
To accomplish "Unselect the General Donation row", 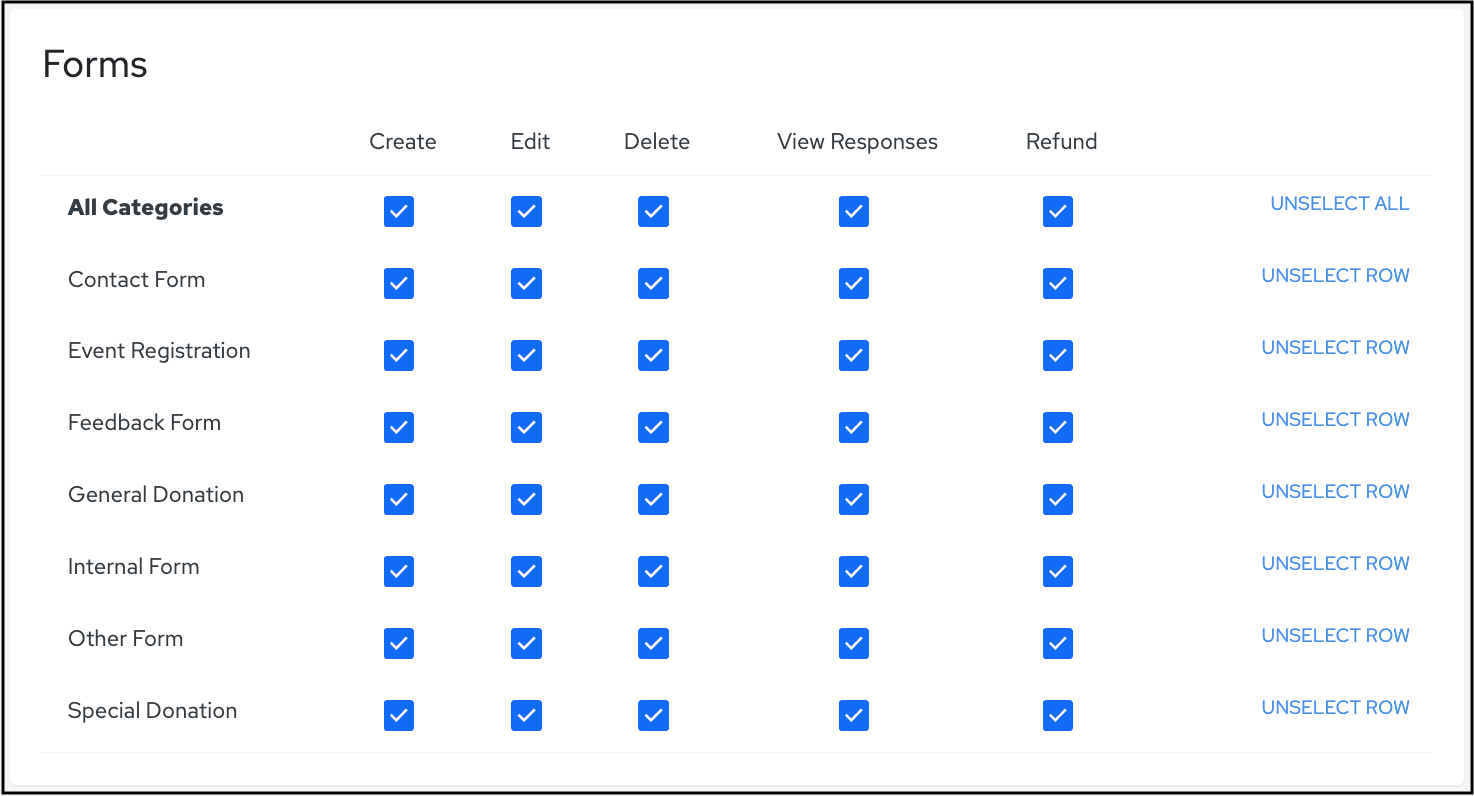I will [x=1335, y=492].
